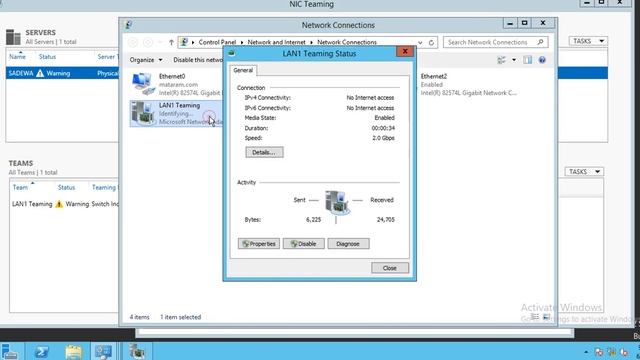Click SADEWA warning triangle icon

tap(40, 73)
